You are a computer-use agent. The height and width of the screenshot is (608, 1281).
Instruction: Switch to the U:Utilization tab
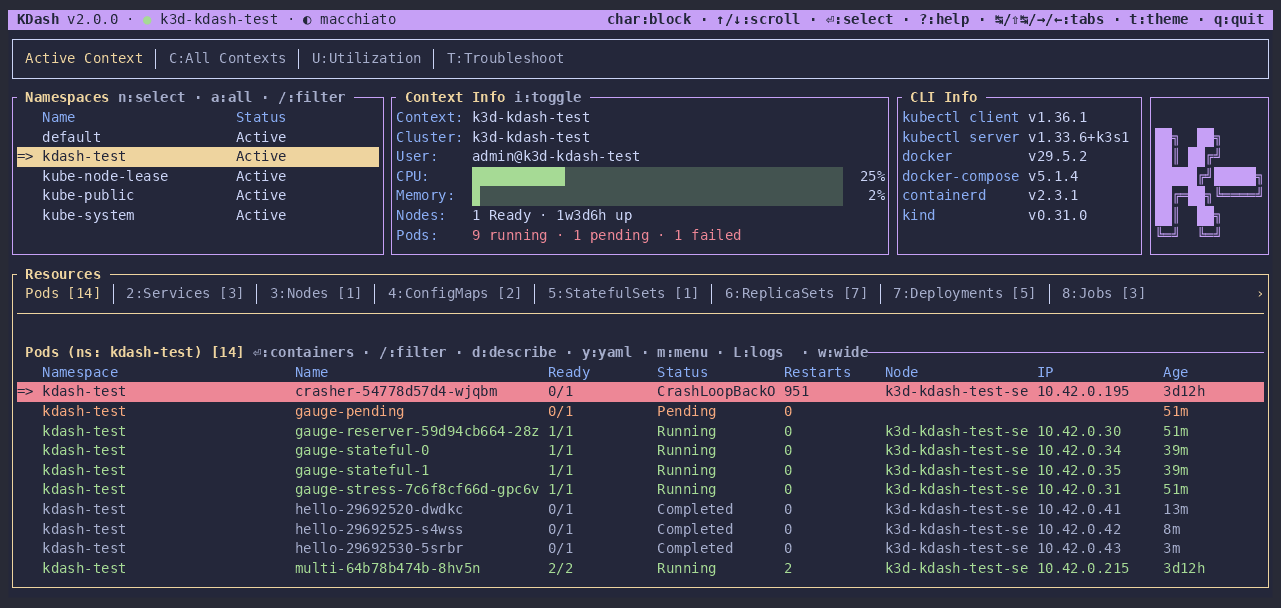pyautogui.click(x=366, y=58)
